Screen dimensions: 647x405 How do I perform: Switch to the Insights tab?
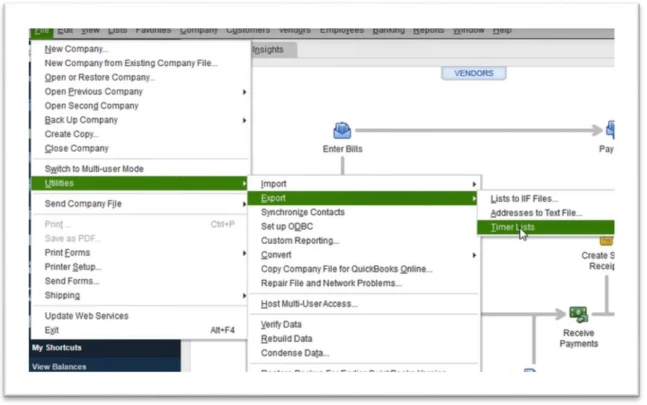[x=266, y=49]
